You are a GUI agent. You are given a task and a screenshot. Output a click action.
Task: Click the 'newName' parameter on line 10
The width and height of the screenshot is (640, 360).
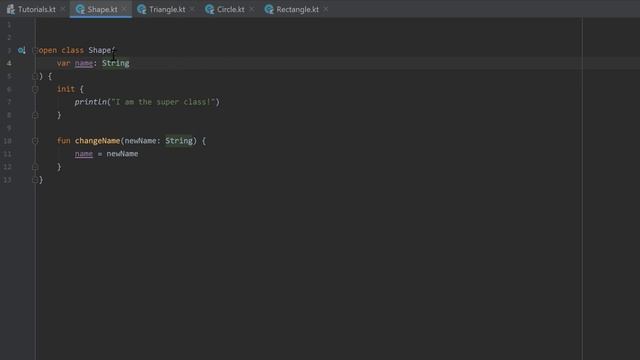pos(140,141)
